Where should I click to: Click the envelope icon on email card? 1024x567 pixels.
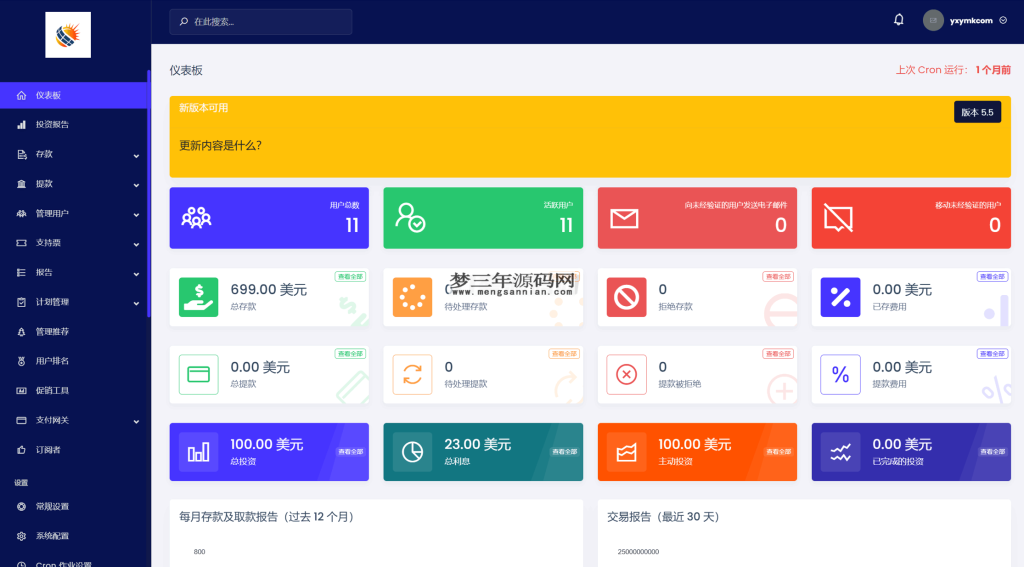[x=624, y=218]
